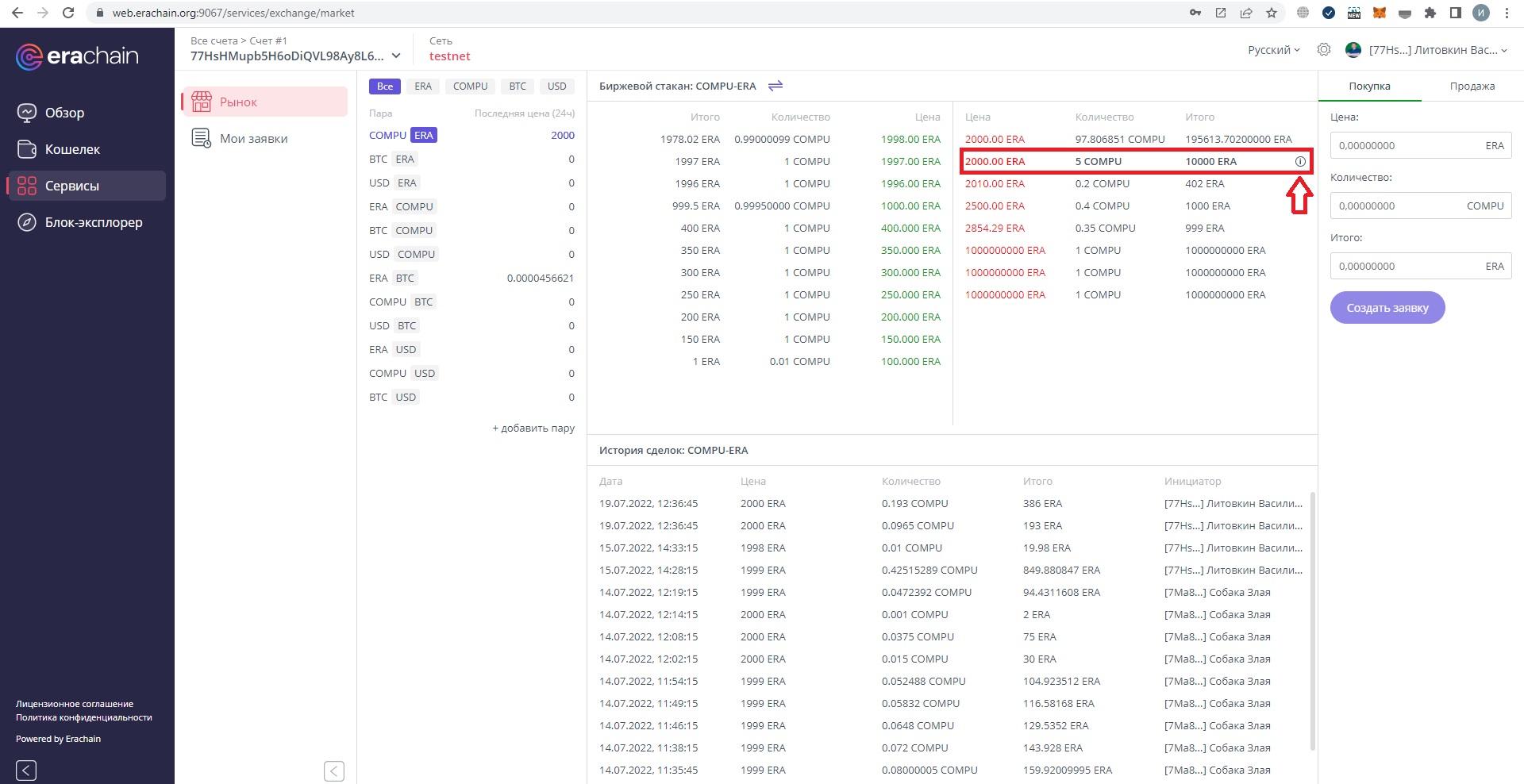Expand the account address dropdown

coord(396,56)
